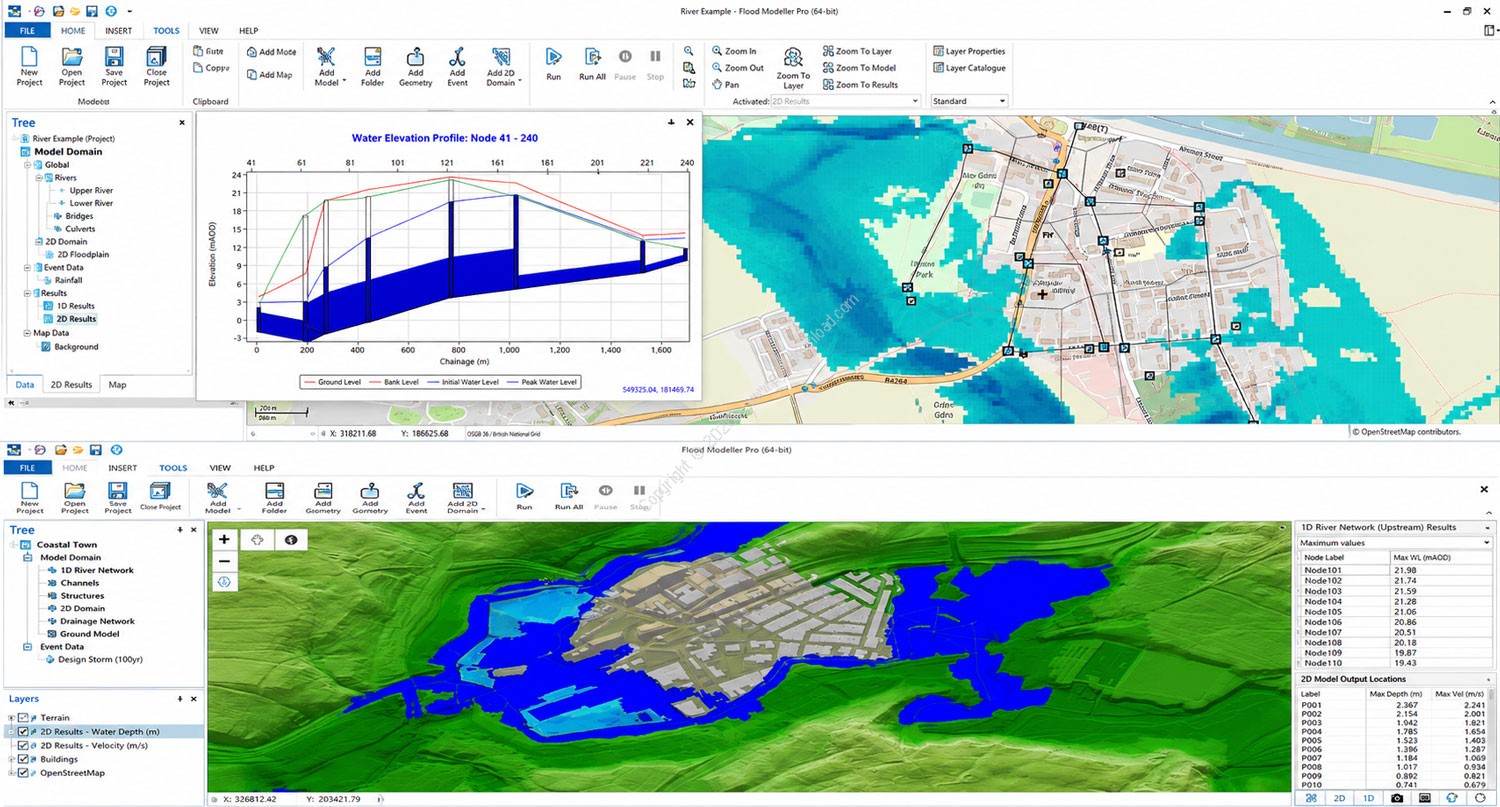Open the Activated 2D Results dropdown
Image resolution: width=1500 pixels, height=807 pixels.
pyautogui.click(x=845, y=101)
